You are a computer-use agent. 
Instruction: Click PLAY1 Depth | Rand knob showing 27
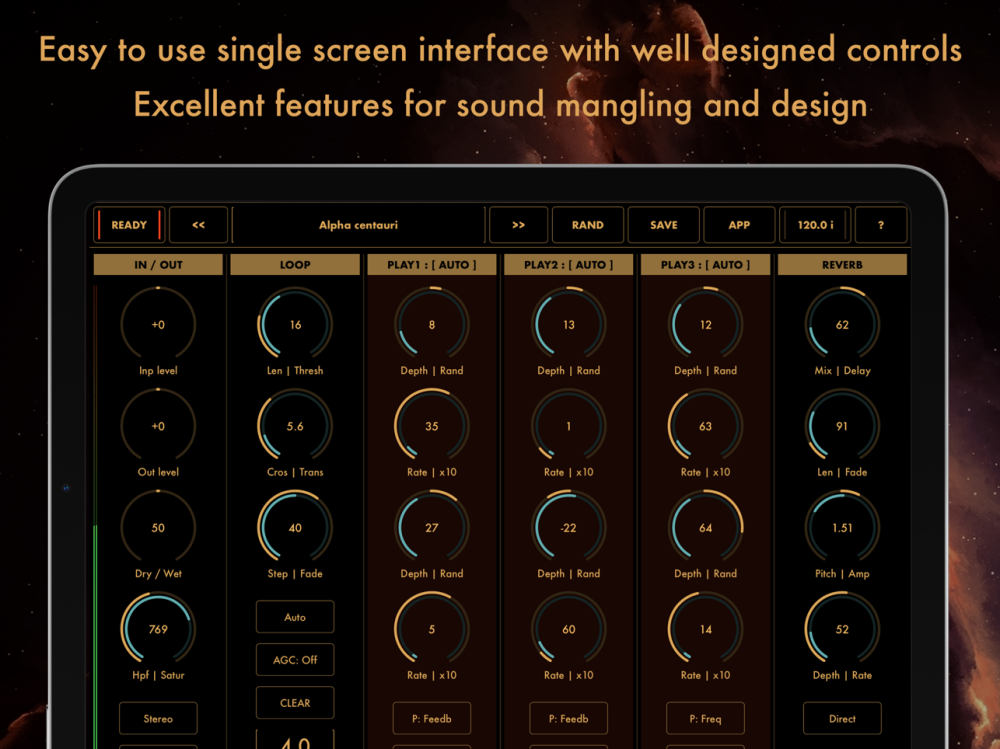[432, 528]
